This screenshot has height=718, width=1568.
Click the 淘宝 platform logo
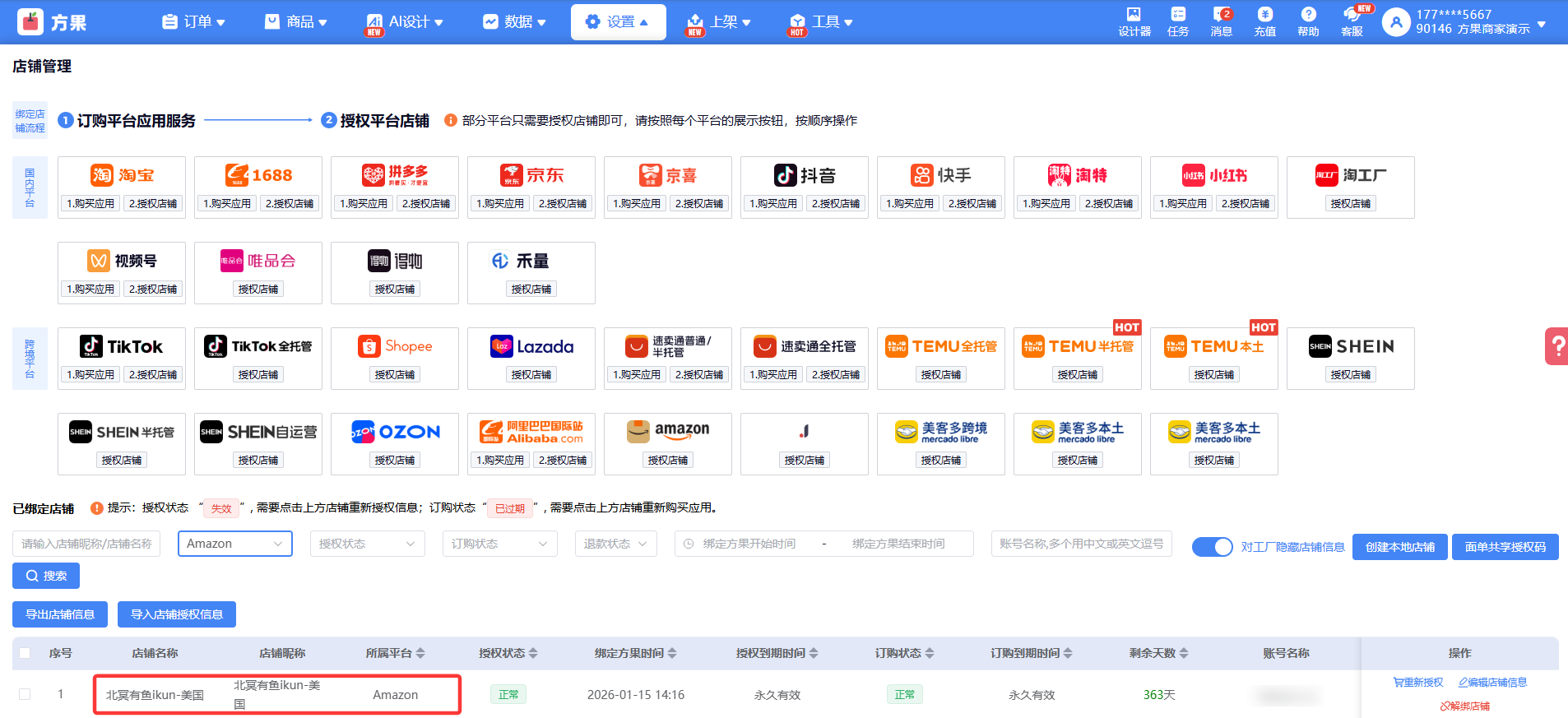(122, 175)
